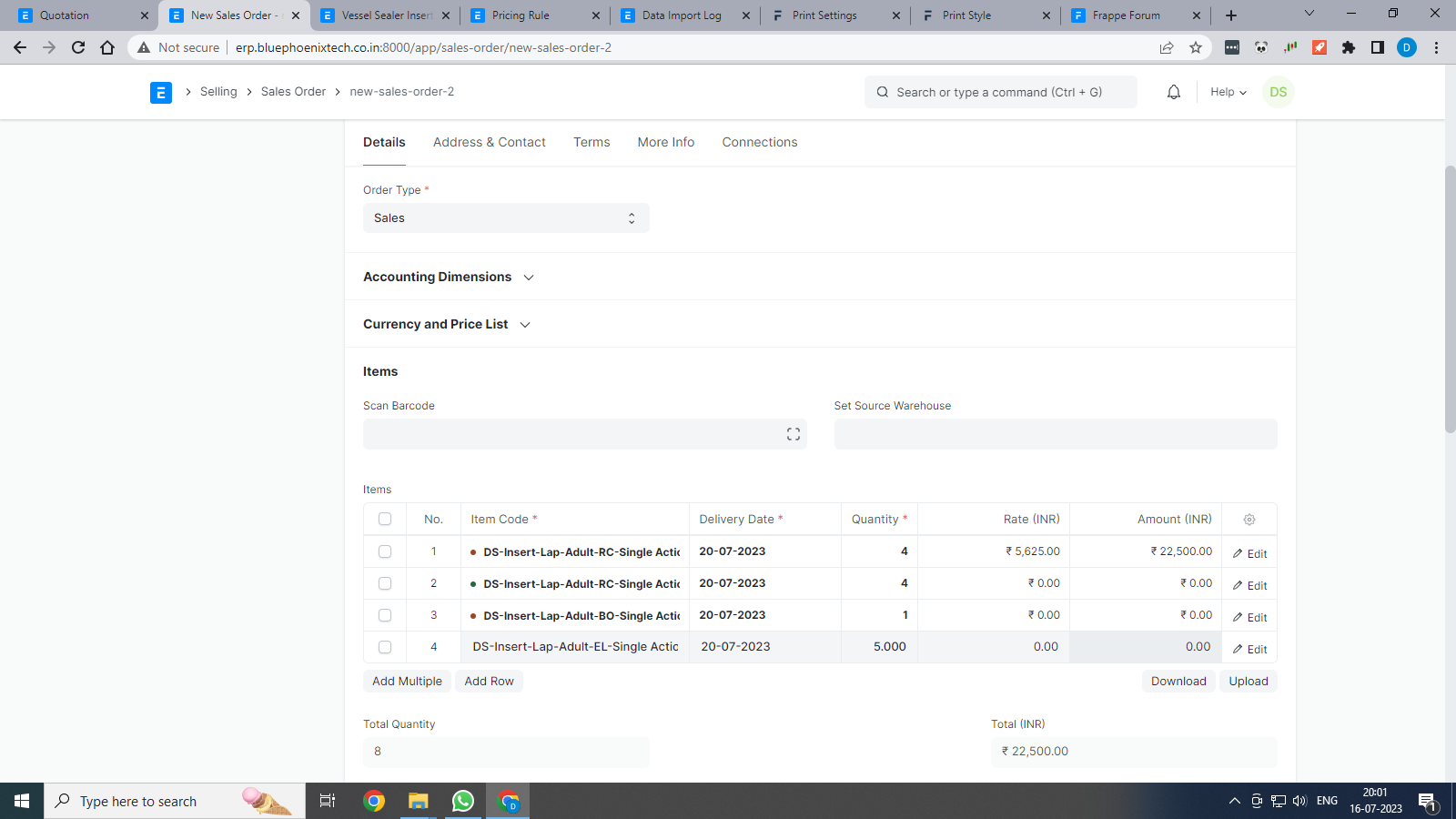
Task: Open browser extensions puzzle icon
Action: coord(1349,47)
